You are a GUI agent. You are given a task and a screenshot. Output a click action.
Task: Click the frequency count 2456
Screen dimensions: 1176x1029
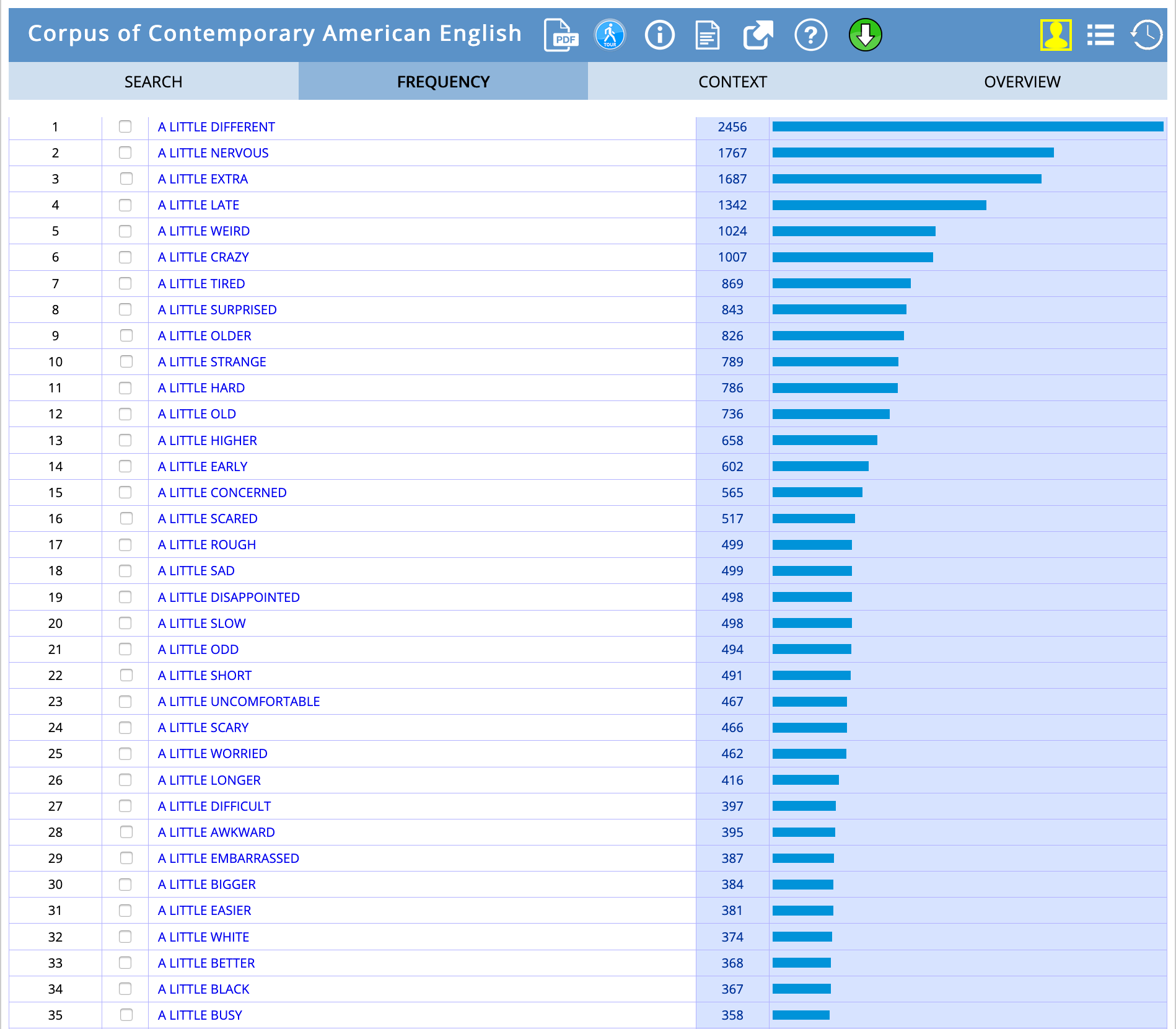coord(732,127)
